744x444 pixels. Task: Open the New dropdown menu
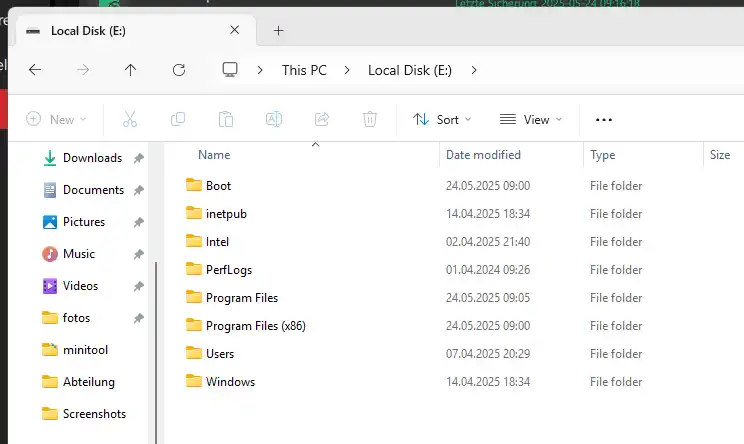[x=56, y=119]
